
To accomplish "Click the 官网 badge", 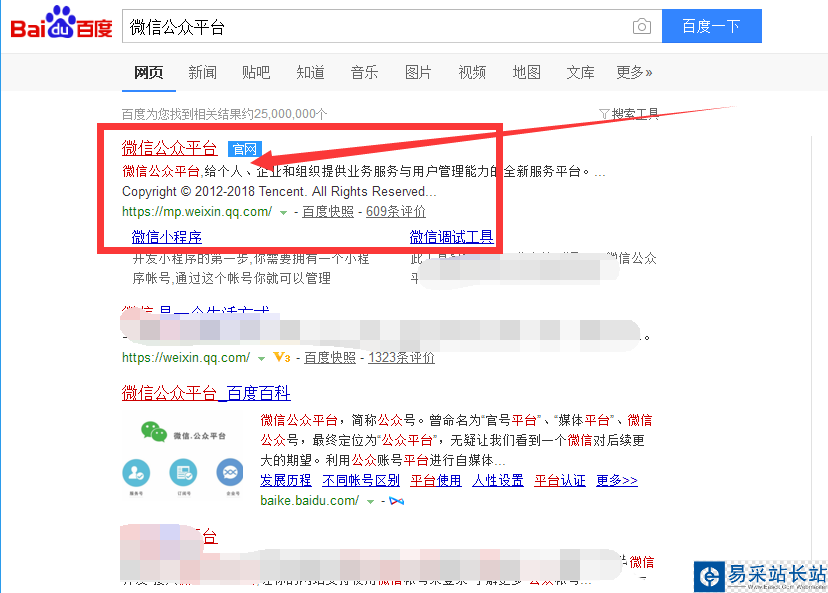I will point(244,149).
